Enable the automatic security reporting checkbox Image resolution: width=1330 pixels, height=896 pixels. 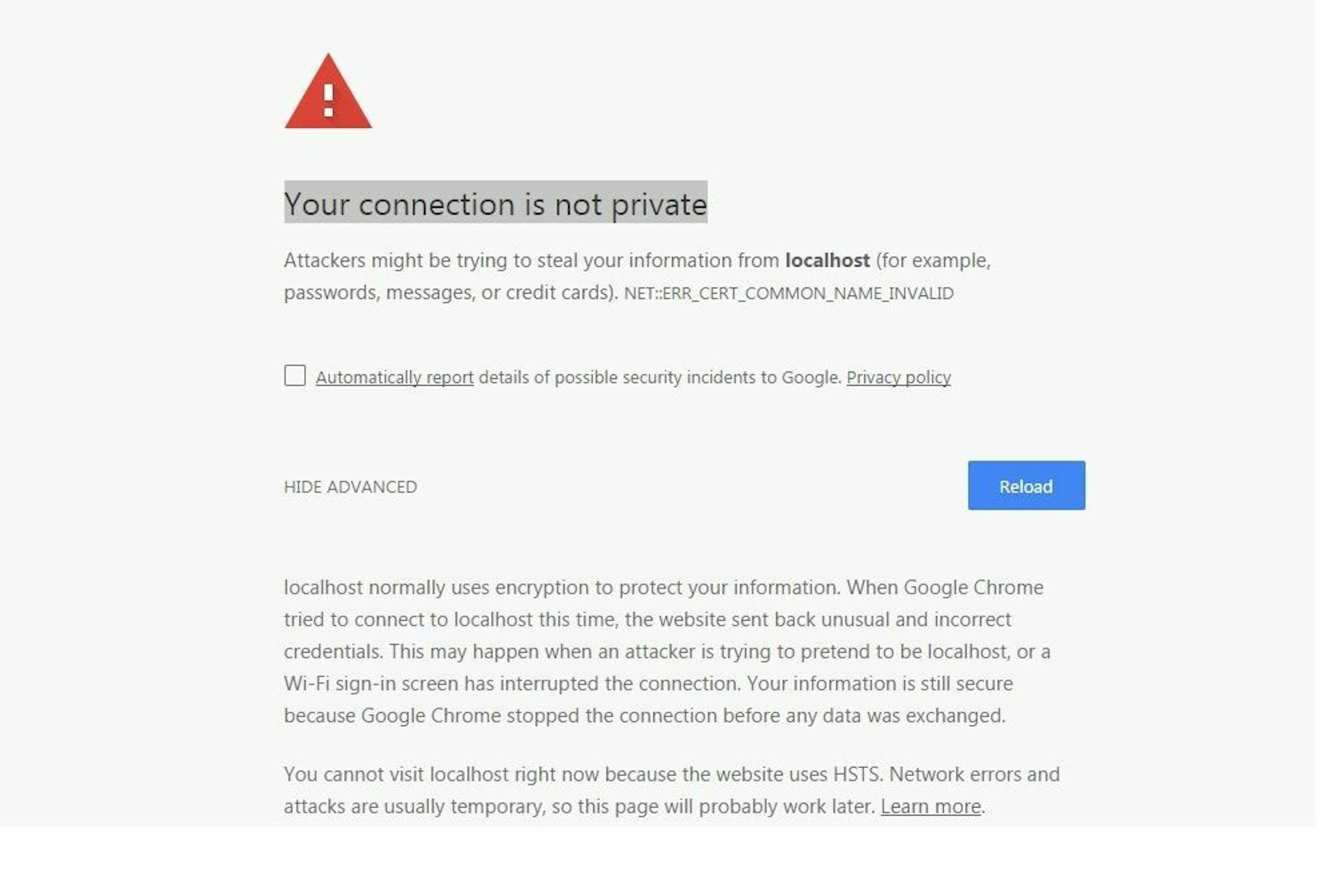click(294, 377)
